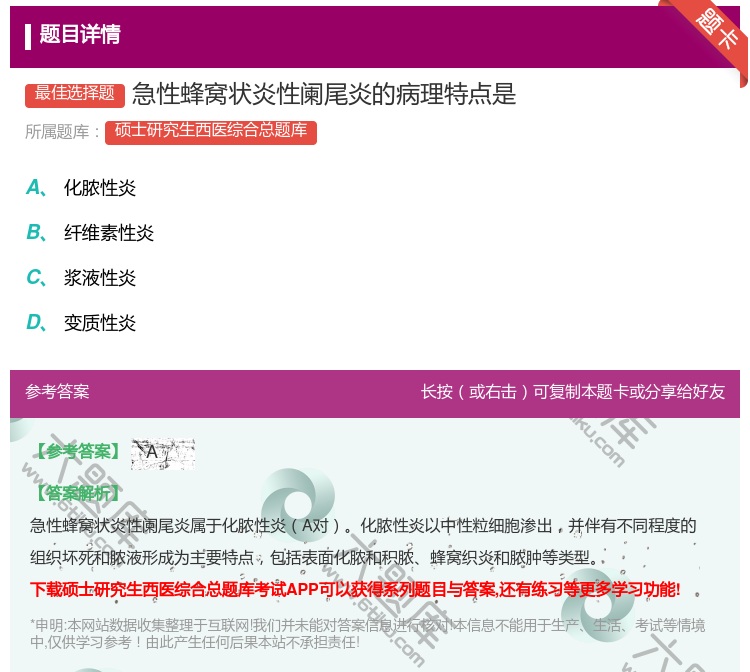Screen dimensions: 750x672
Task: Click the 题目详情 header title
Action: (x=80, y=34)
